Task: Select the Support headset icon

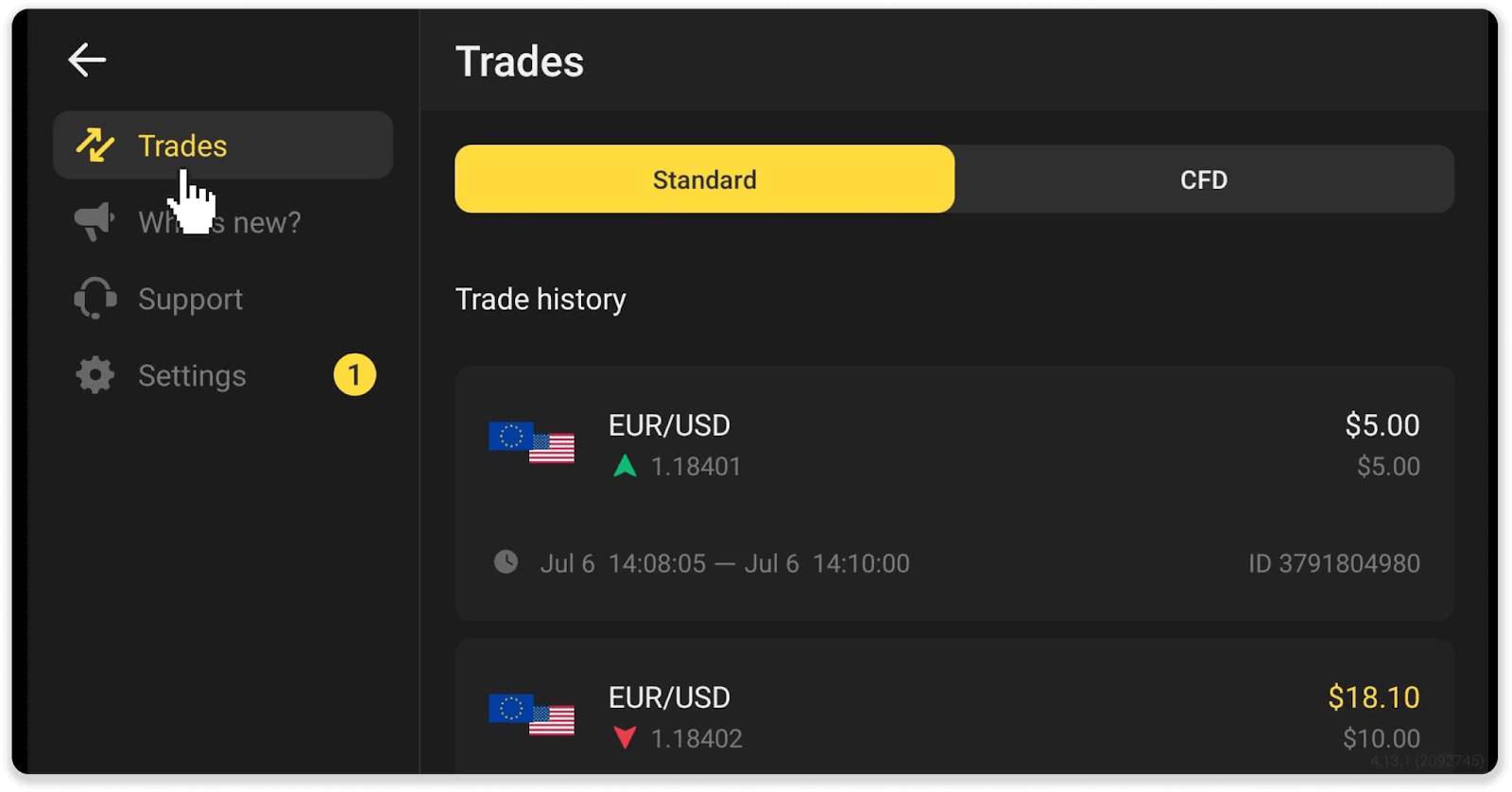Action: [93, 299]
